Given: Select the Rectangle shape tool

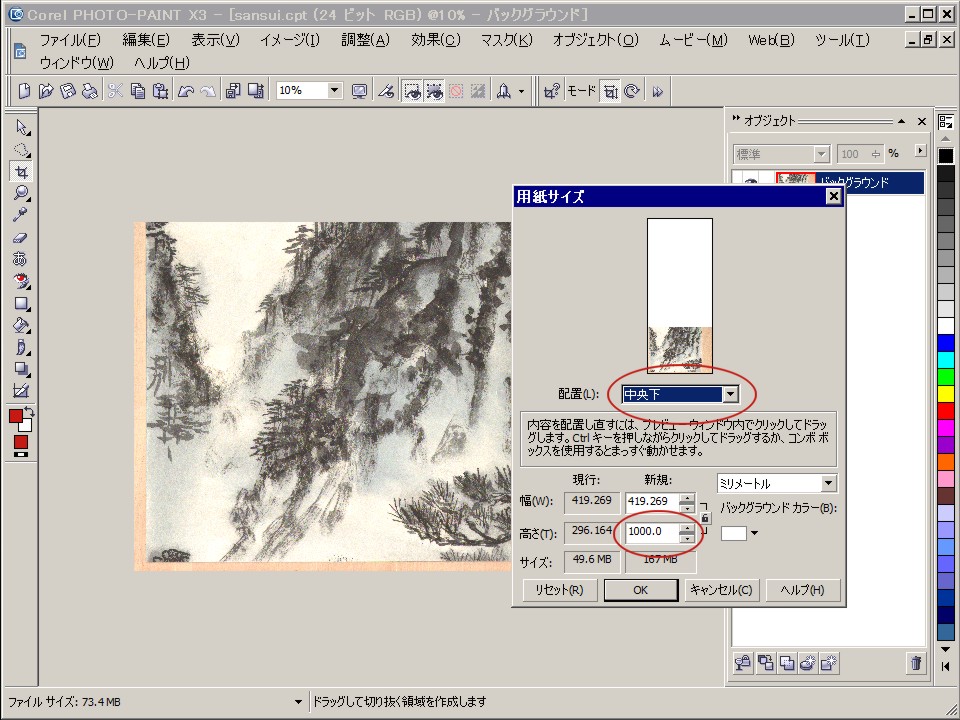Looking at the screenshot, I should (x=21, y=304).
